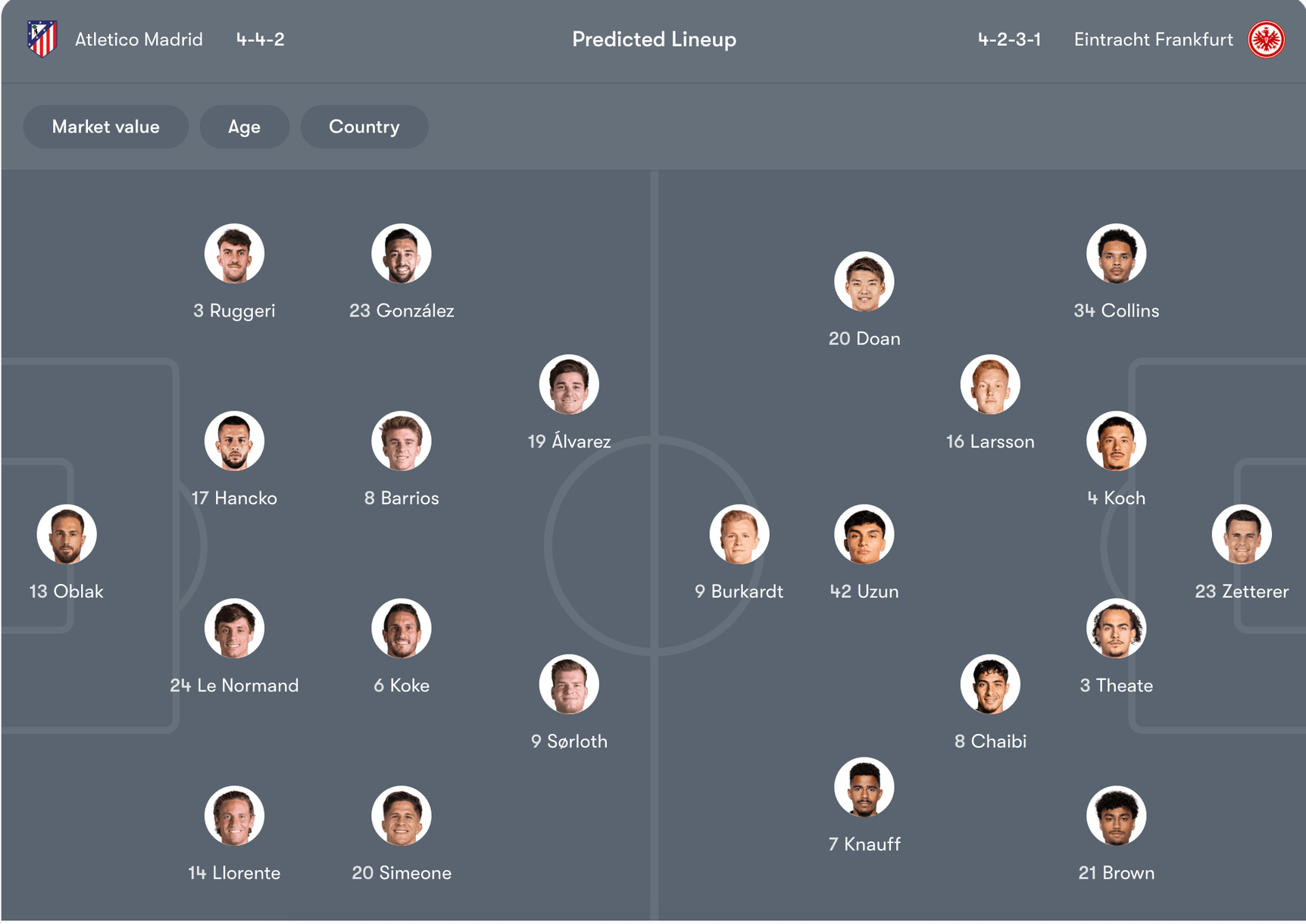Open Zetterer's goalkeeper avatar
The image size is (1306, 924).
tap(1242, 535)
